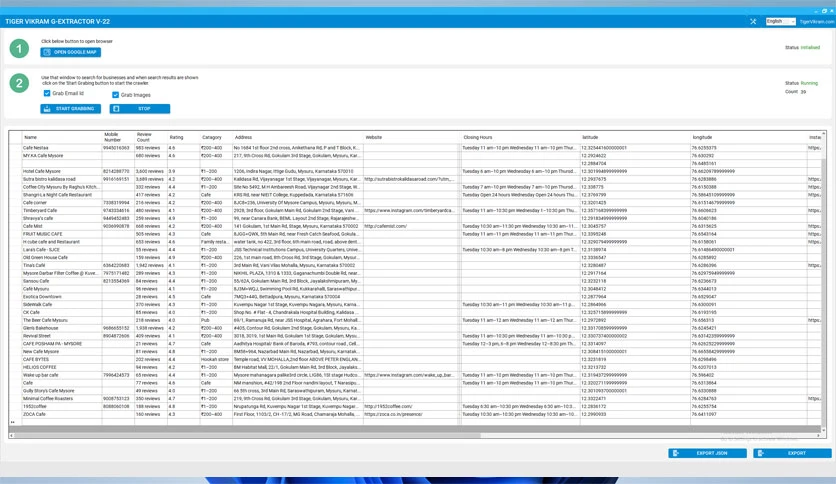
Task: Click the Start Grabbing button
Action: (x=70, y=109)
